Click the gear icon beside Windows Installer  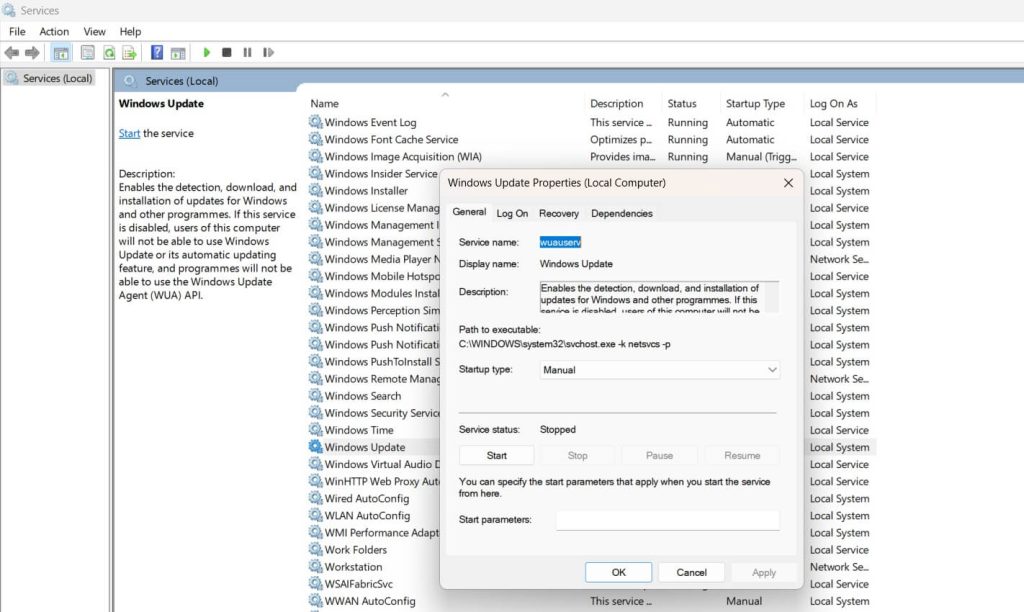pyautogui.click(x=315, y=190)
